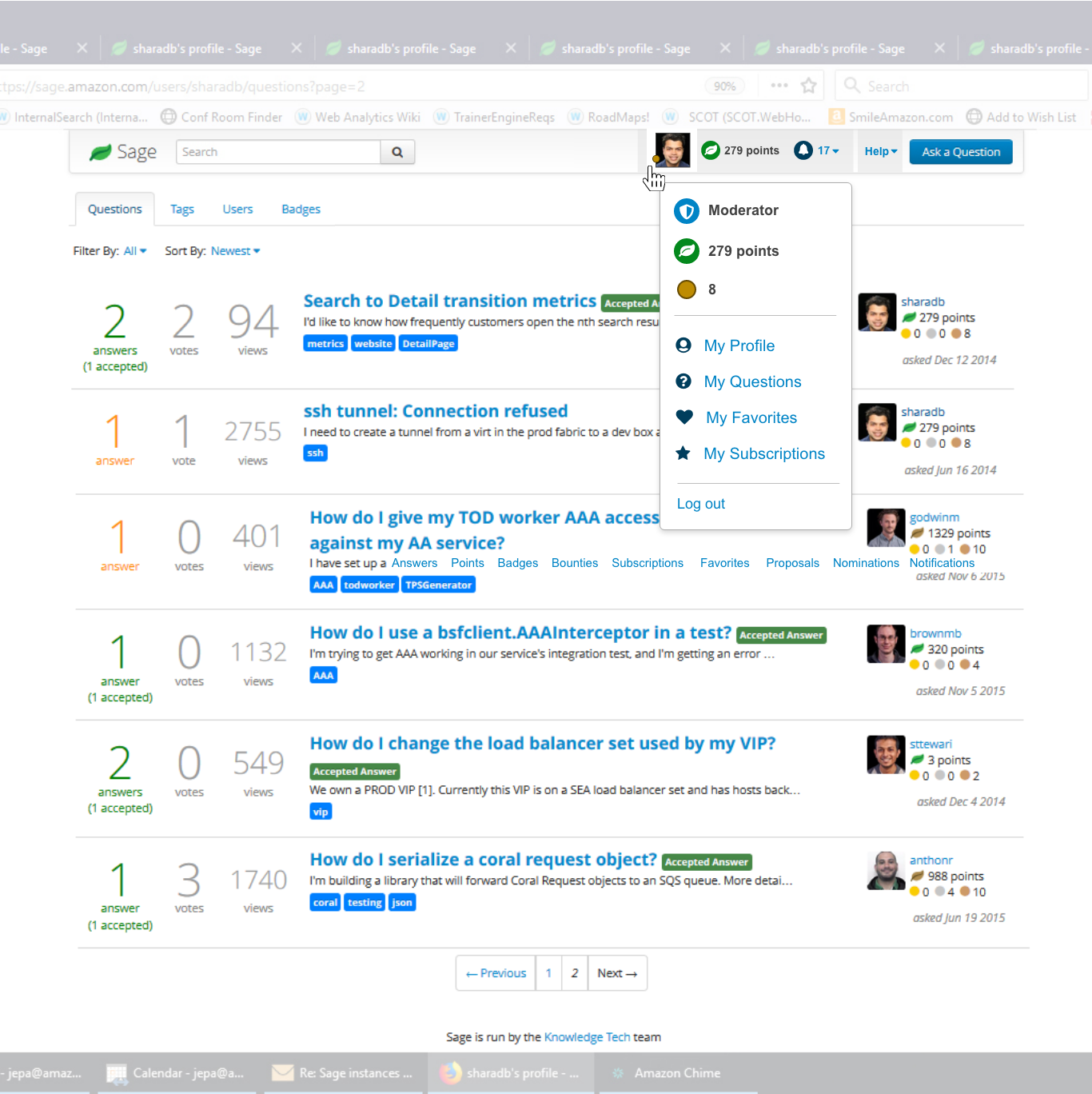The height and width of the screenshot is (1094, 1092).
Task: Click the 'todworker' tag
Action: [369, 585]
